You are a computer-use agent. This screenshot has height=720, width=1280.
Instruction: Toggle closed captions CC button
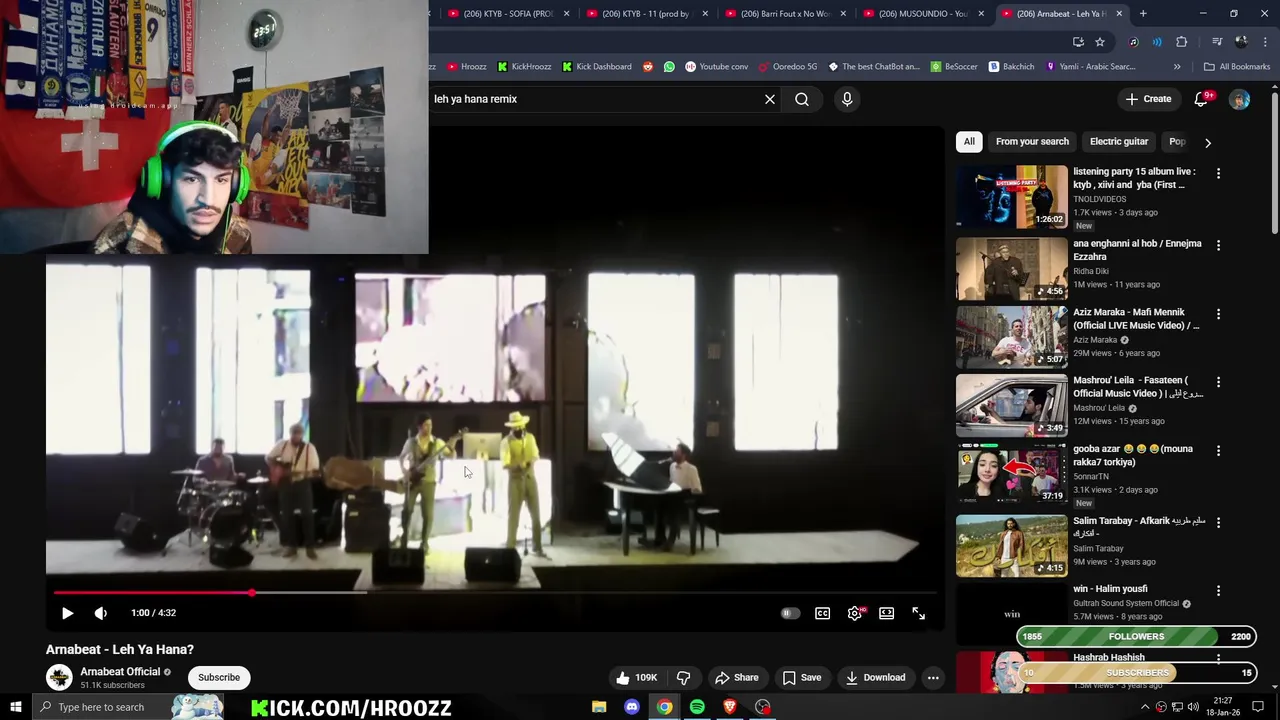tap(822, 613)
